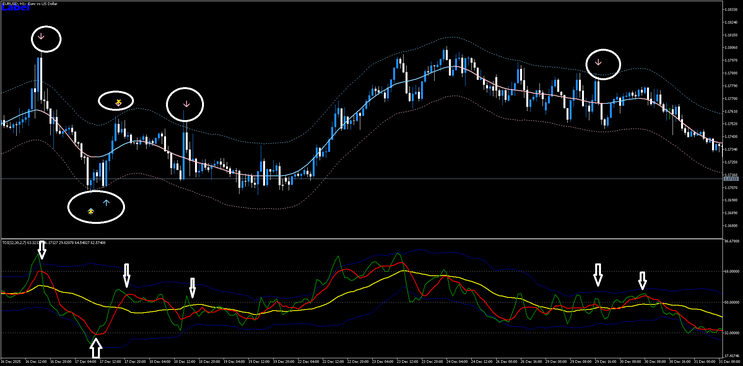743x366 pixels.
Task: Click the 68.0000 level label on TDI scale
Action: click(732, 272)
